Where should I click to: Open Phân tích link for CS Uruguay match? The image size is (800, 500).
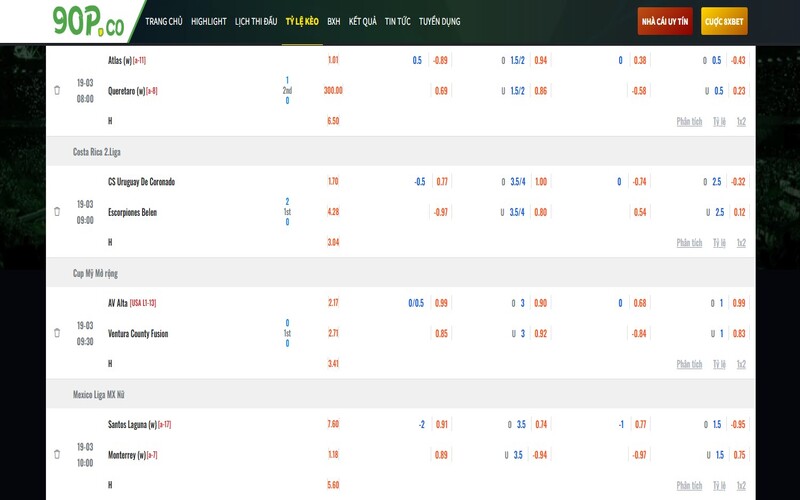pos(689,243)
